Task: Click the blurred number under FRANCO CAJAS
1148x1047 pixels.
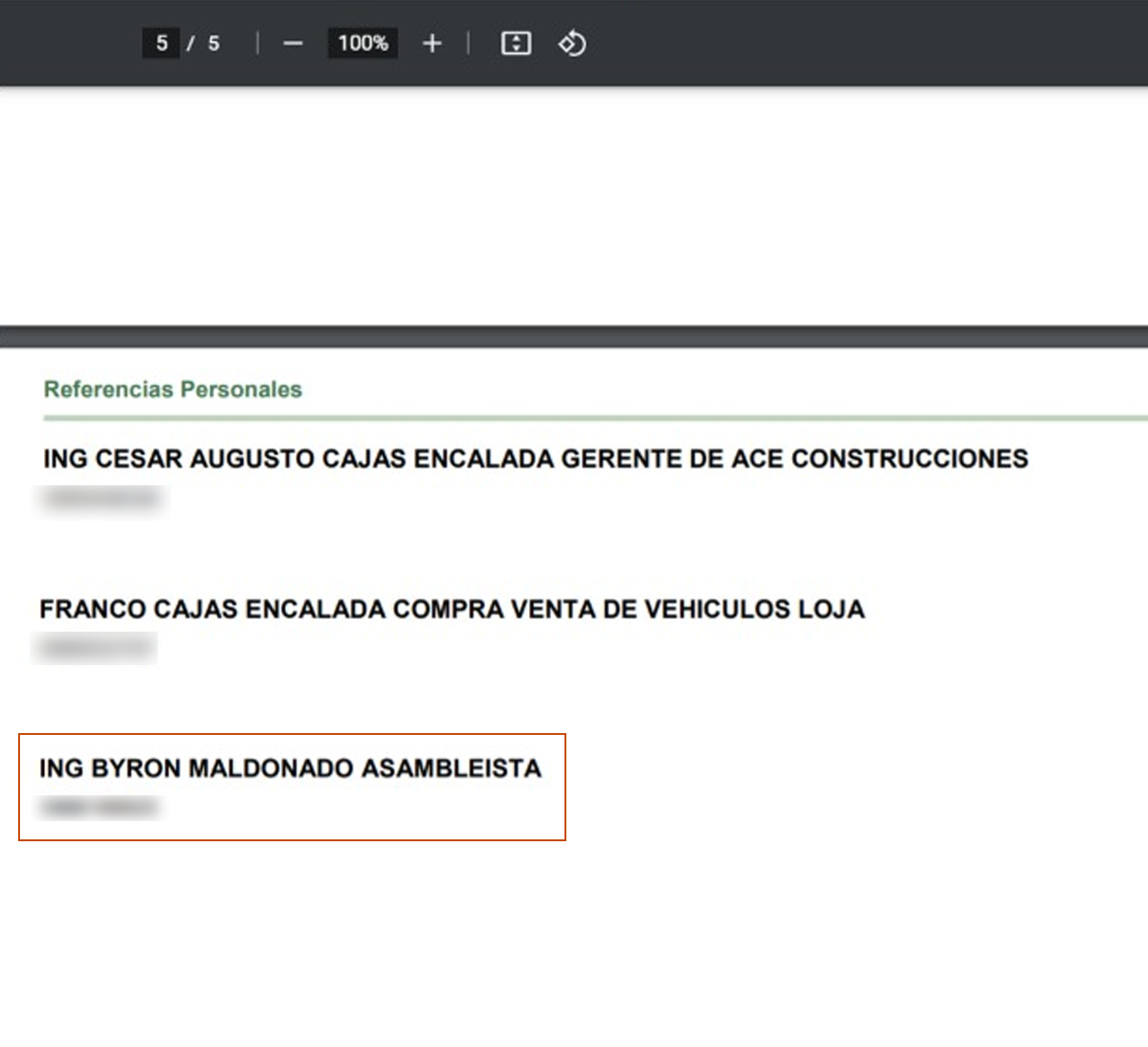Action: tap(96, 648)
